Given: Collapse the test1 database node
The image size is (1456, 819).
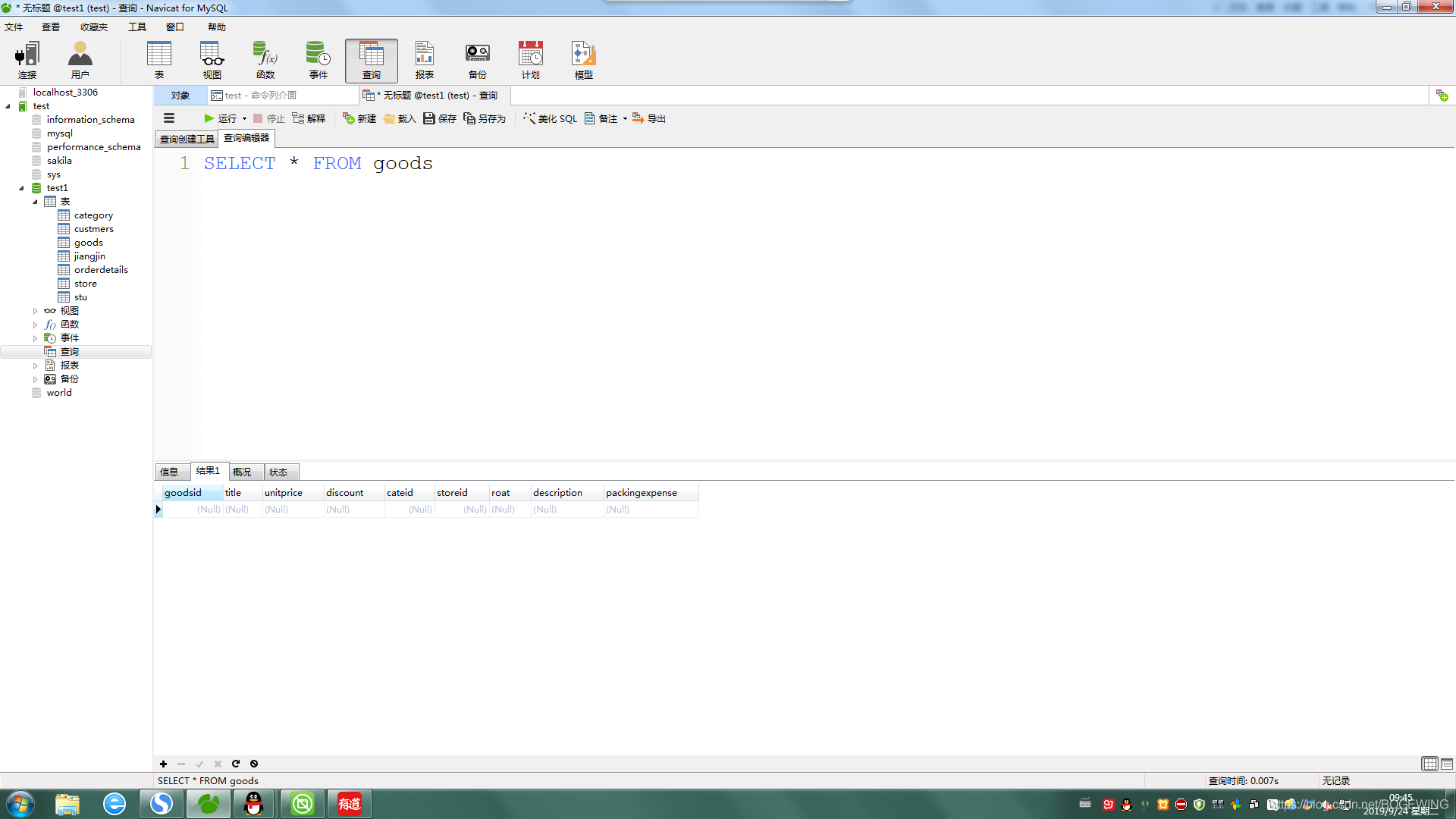Looking at the screenshot, I should [21, 188].
